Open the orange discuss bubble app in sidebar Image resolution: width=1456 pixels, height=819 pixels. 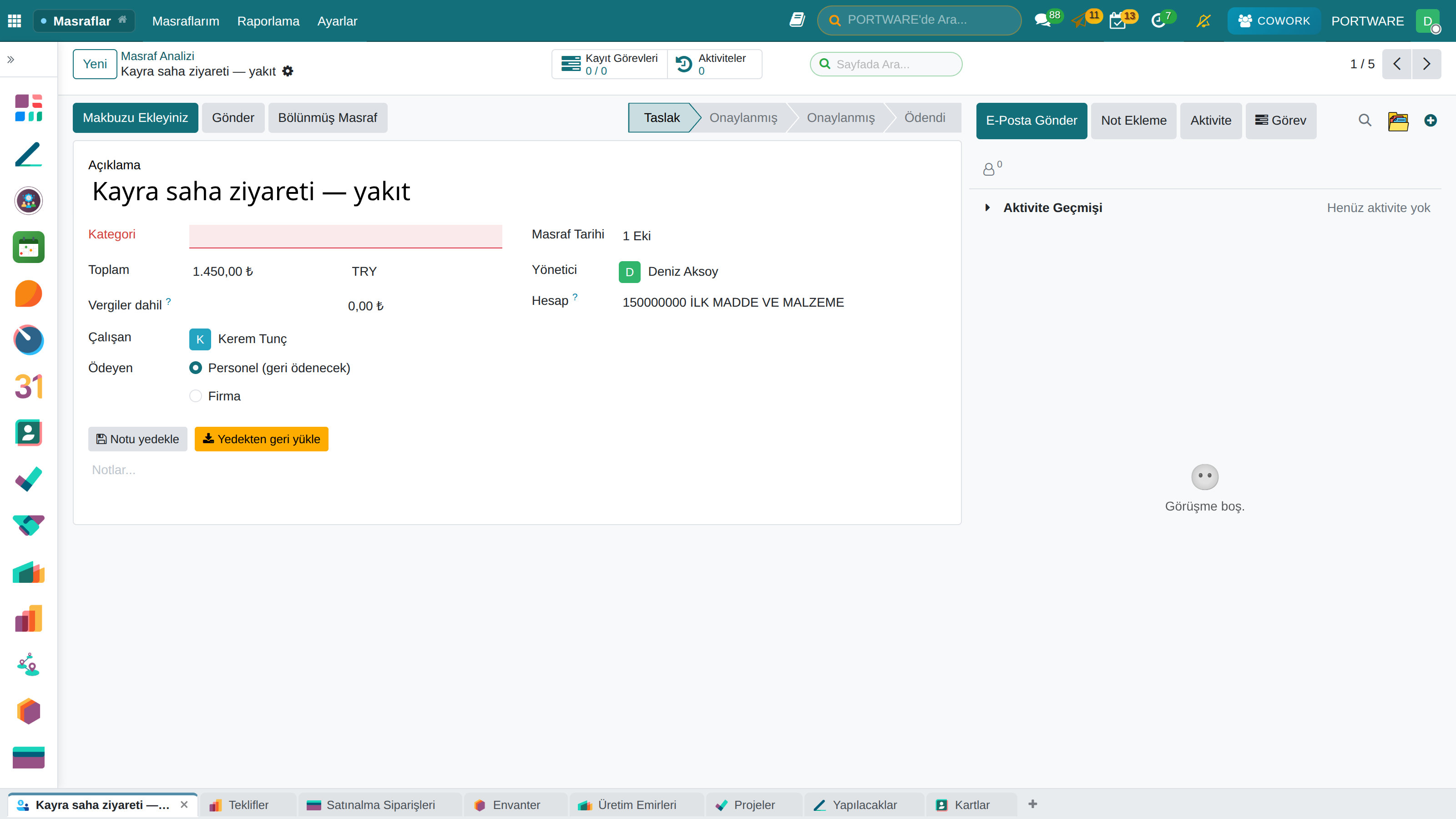pos(29,293)
